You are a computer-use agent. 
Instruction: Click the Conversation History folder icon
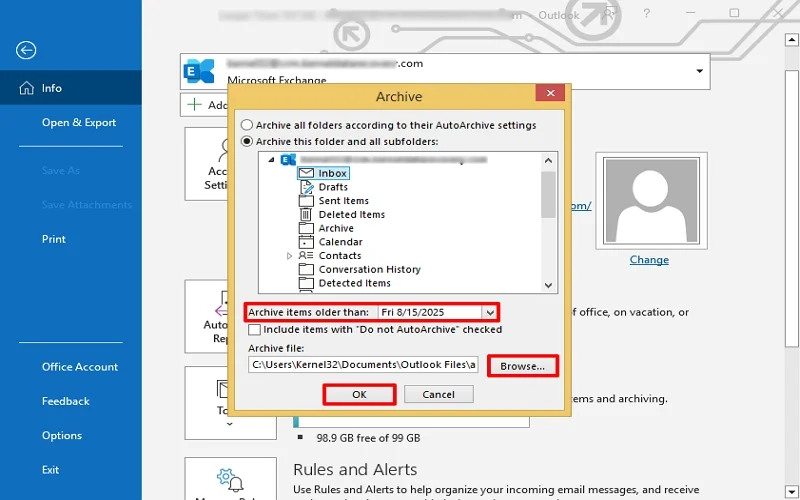306,269
